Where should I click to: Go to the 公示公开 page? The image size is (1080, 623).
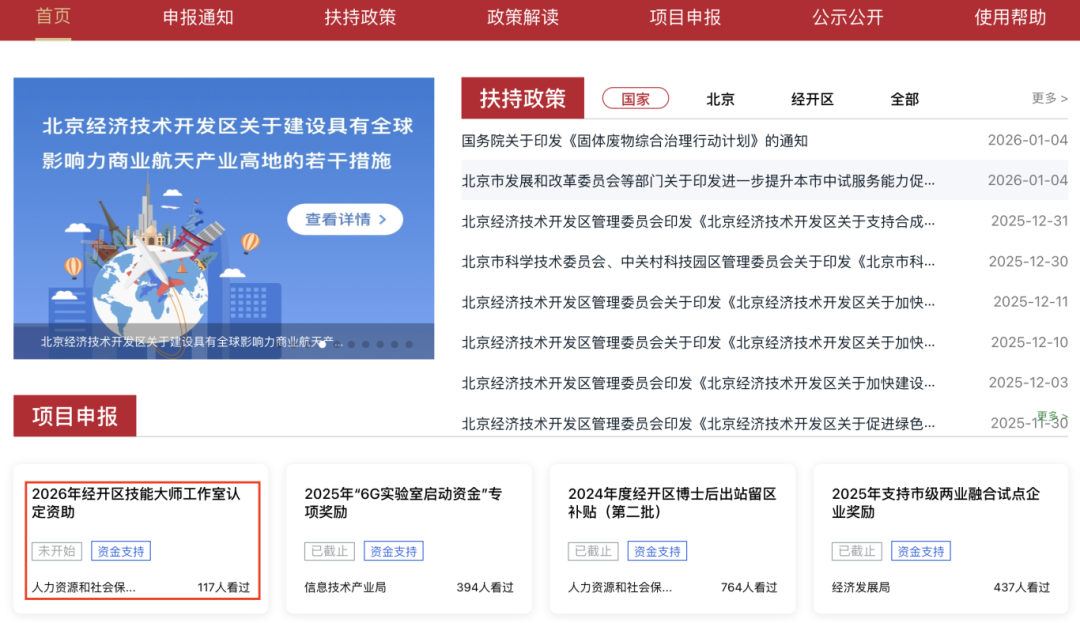pos(847,17)
